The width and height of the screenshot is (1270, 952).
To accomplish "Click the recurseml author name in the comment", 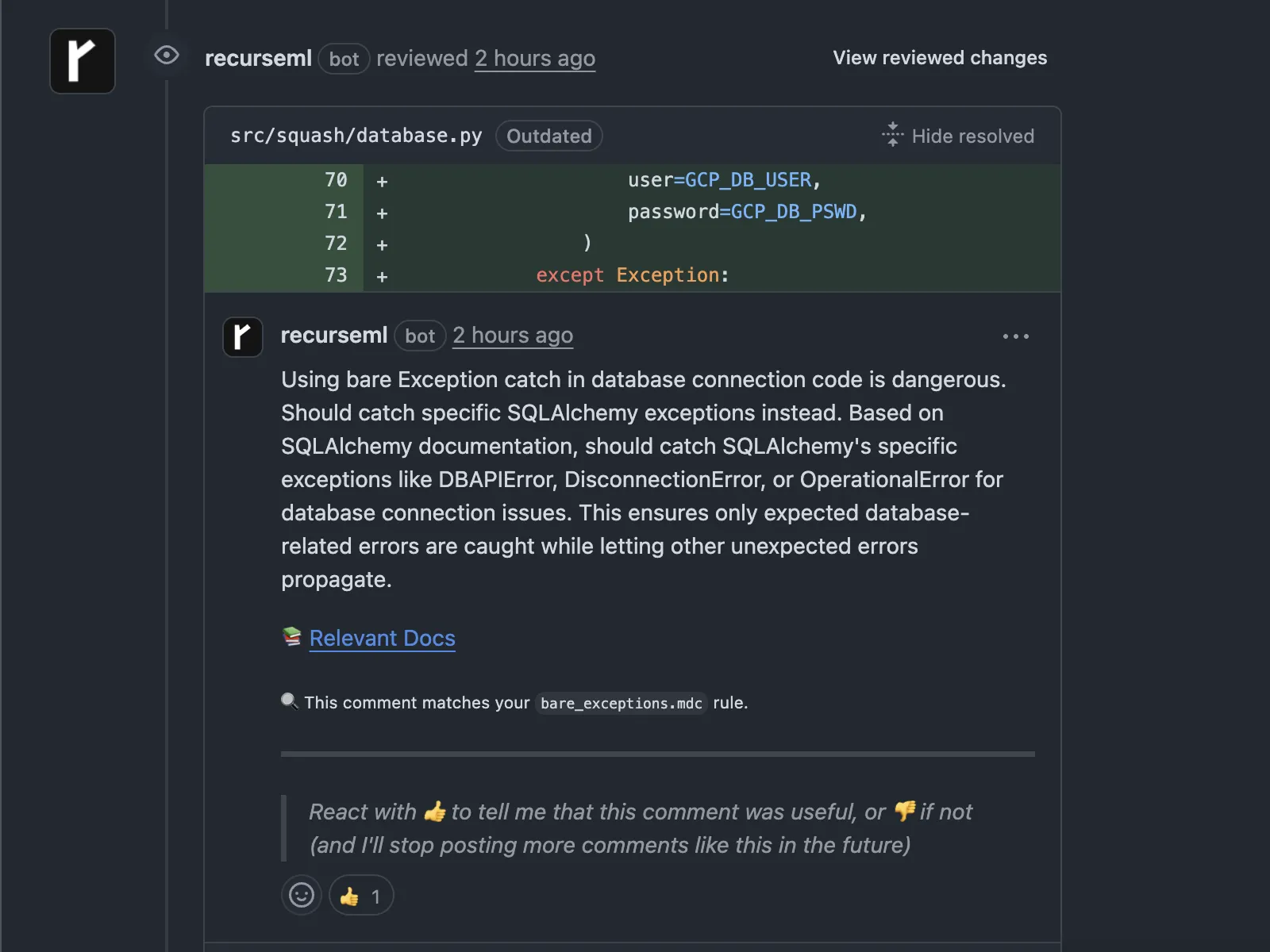I will tap(334, 336).
